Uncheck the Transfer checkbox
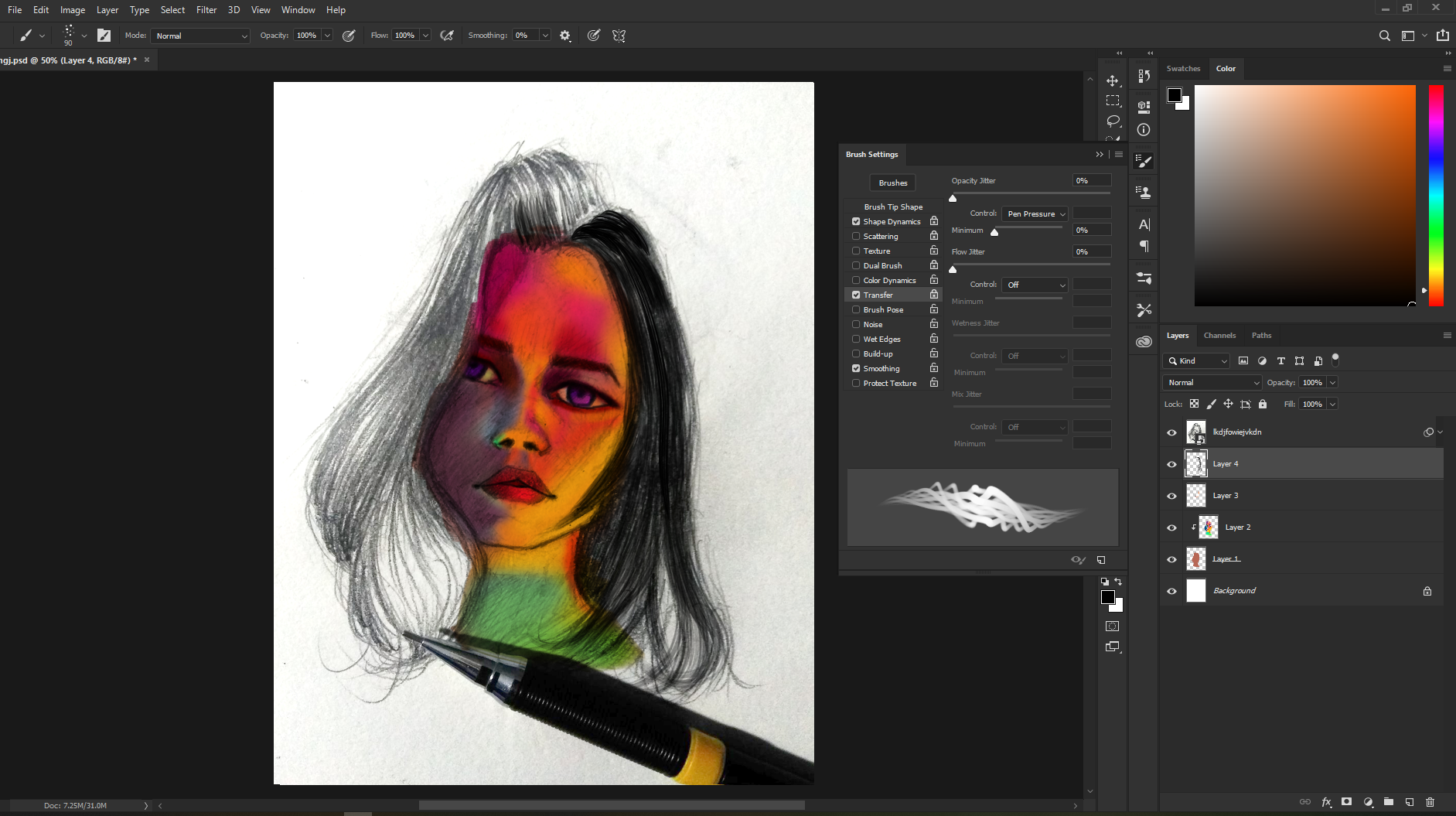This screenshot has height=816, width=1456. [x=856, y=295]
